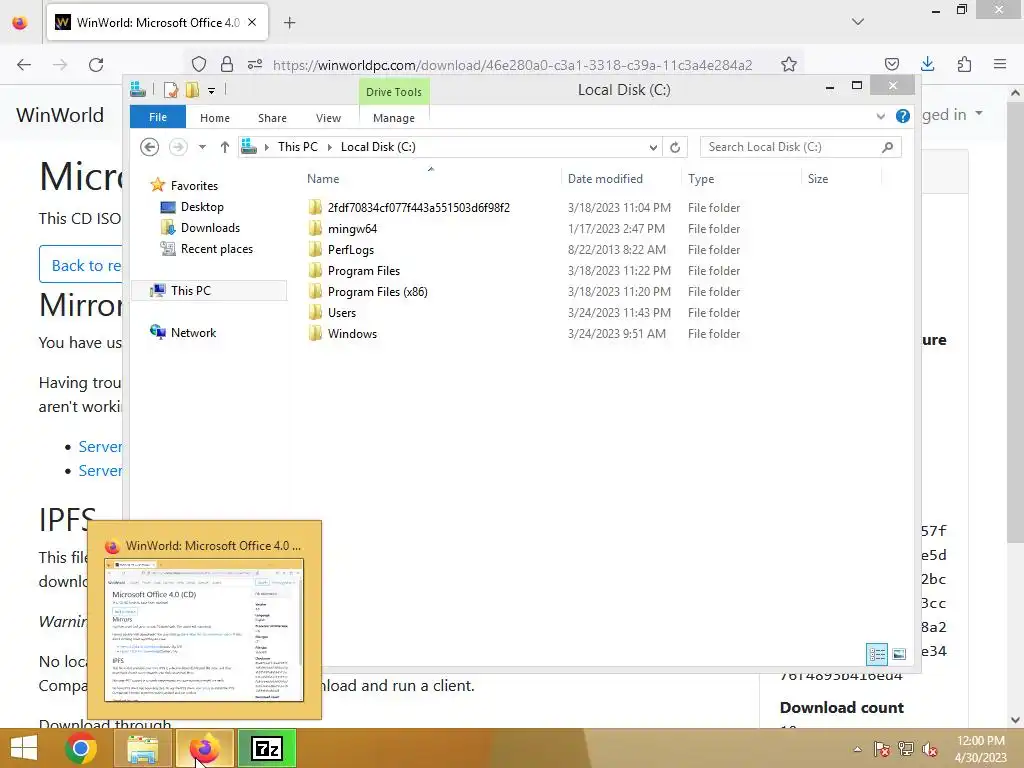
Task: Show hidden tray icons arrow
Action: 857,749
